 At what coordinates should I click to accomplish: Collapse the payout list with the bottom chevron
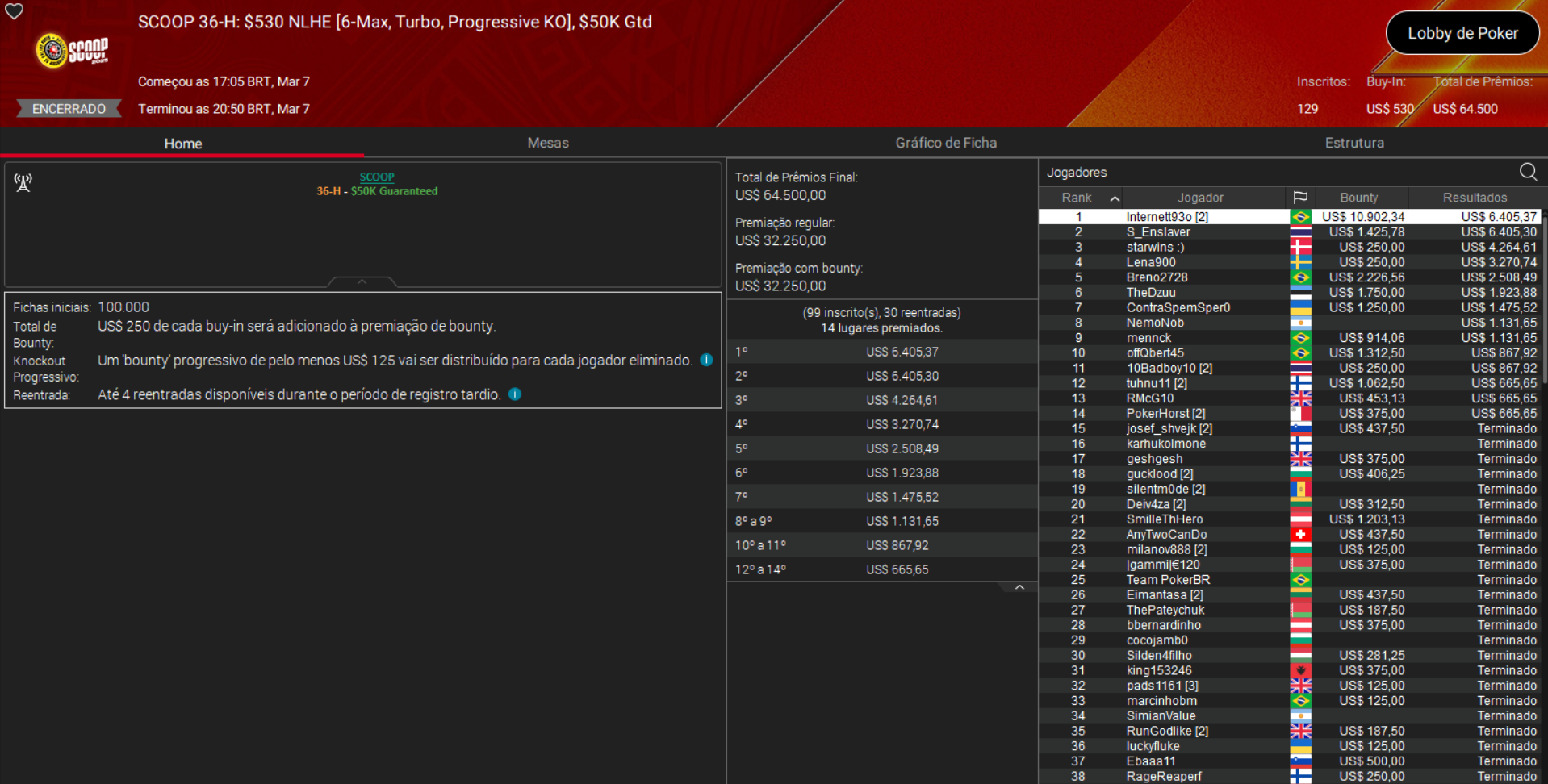pos(1020,586)
